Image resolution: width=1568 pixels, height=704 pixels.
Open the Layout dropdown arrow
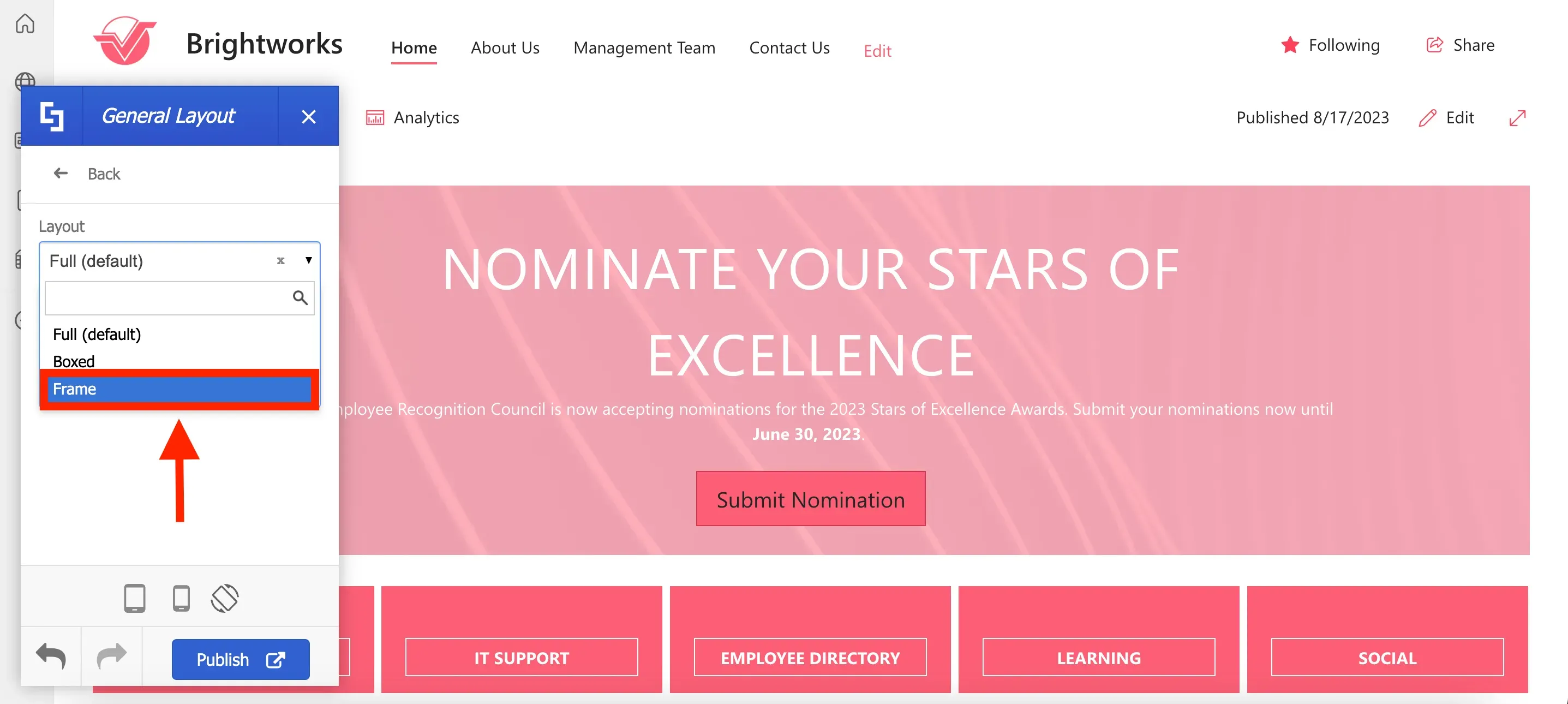click(309, 261)
